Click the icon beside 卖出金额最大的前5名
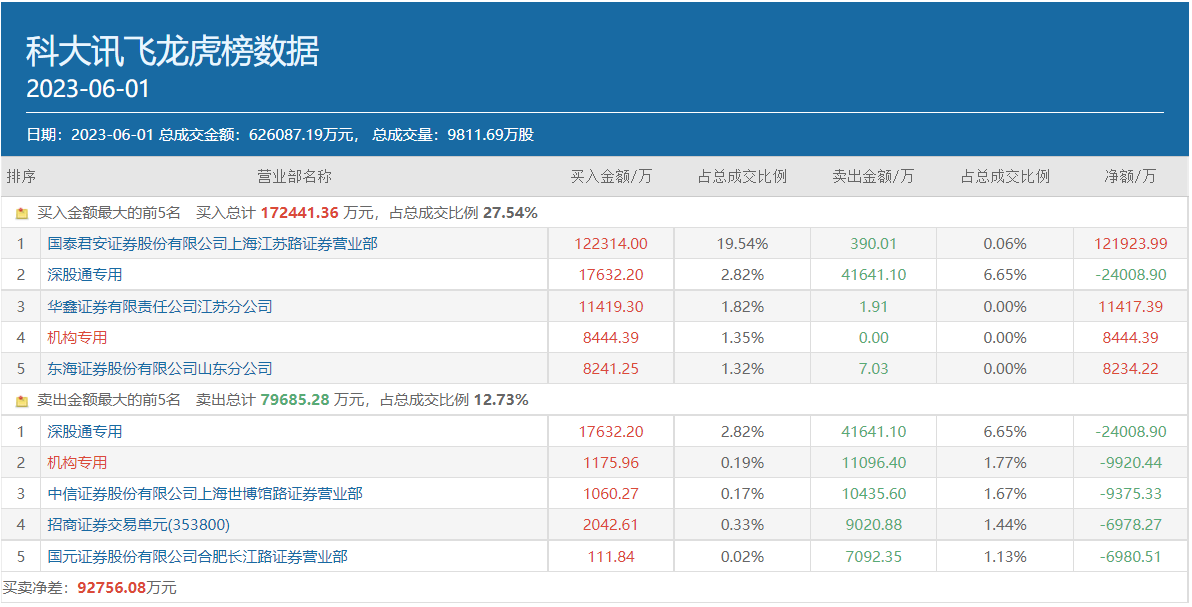The image size is (1192, 607). pyautogui.click(x=22, y=401)
